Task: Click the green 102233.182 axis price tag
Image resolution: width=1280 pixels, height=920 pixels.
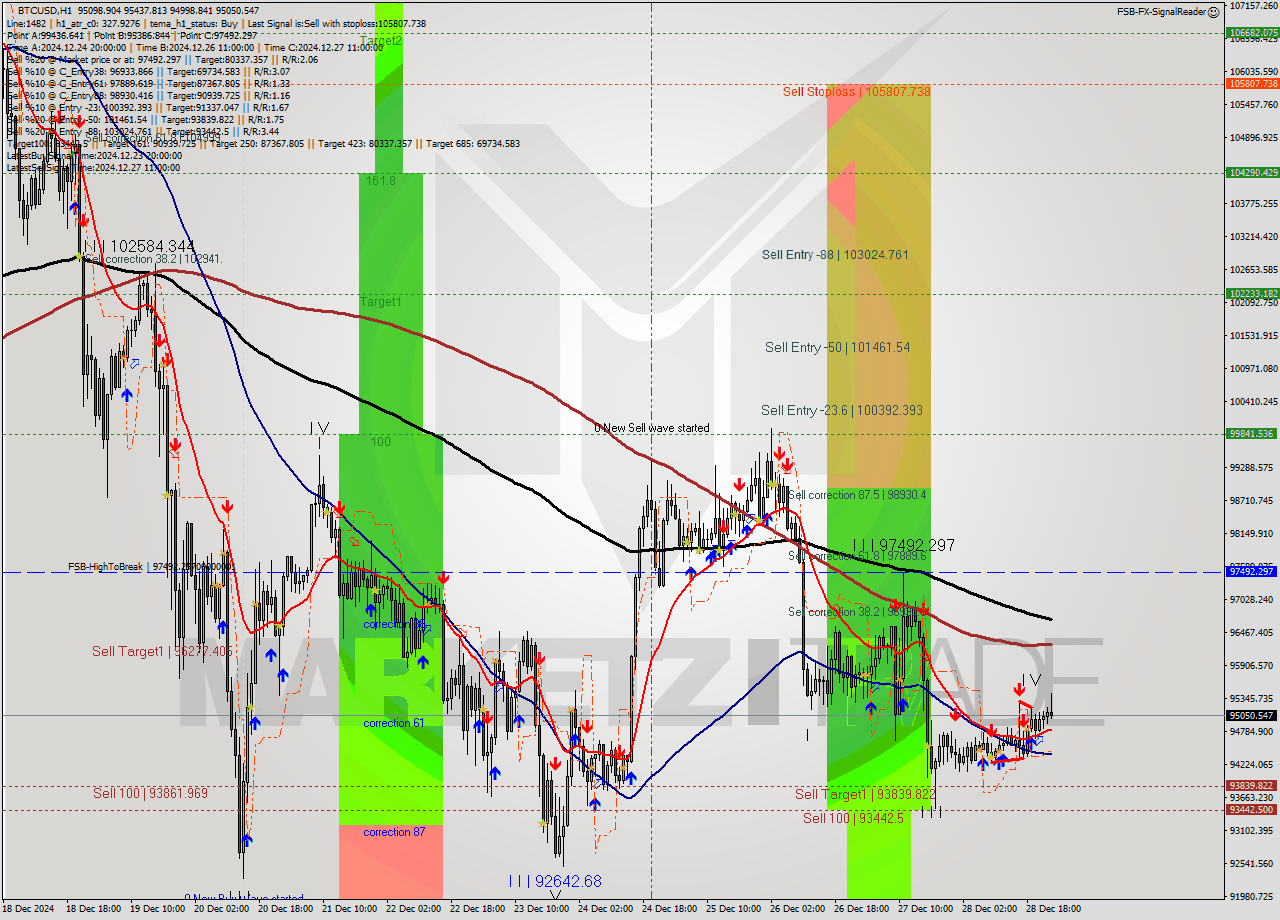Action: pos(1252,294)
